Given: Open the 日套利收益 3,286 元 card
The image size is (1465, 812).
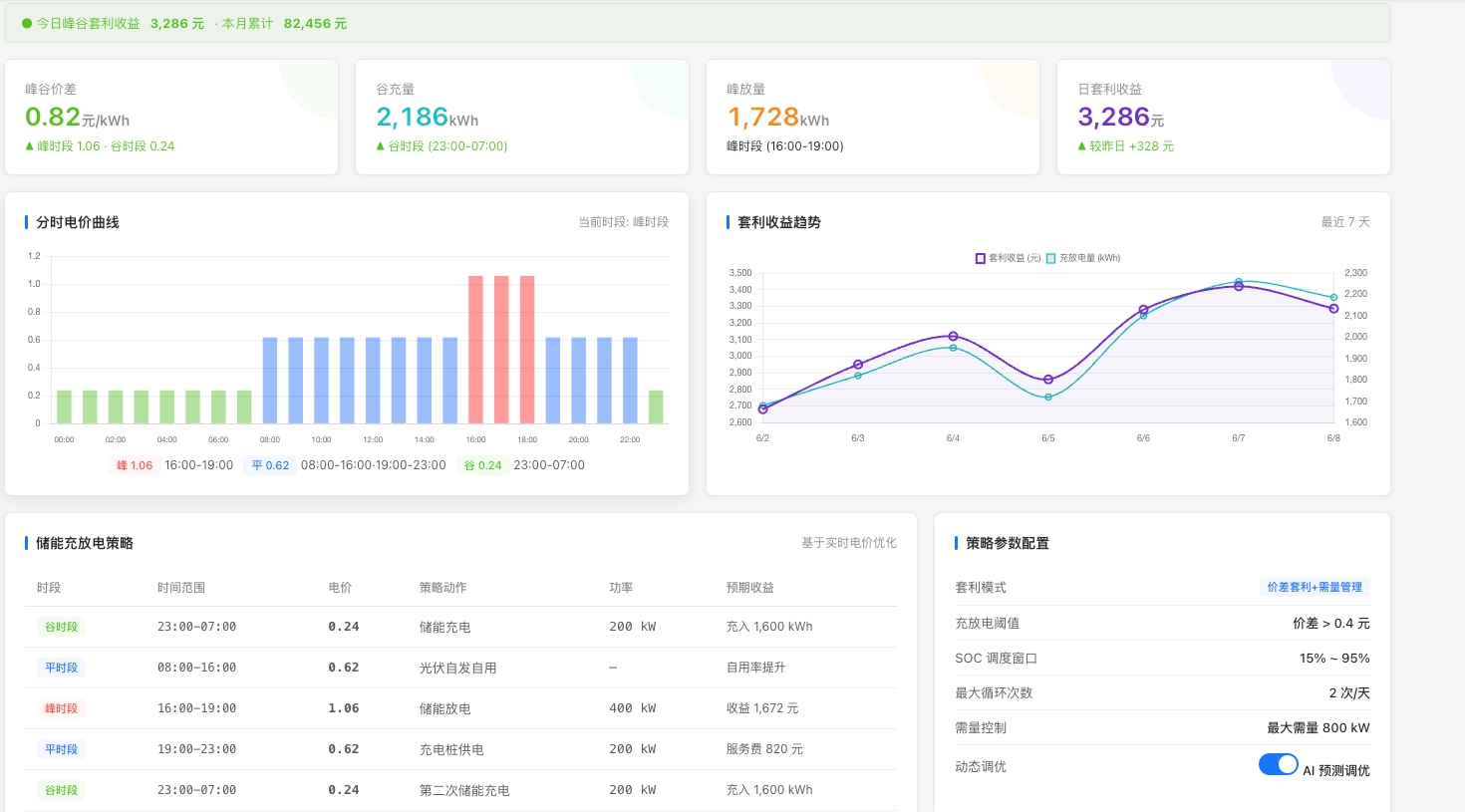Looking at the screenshot, I should 1224,118.
